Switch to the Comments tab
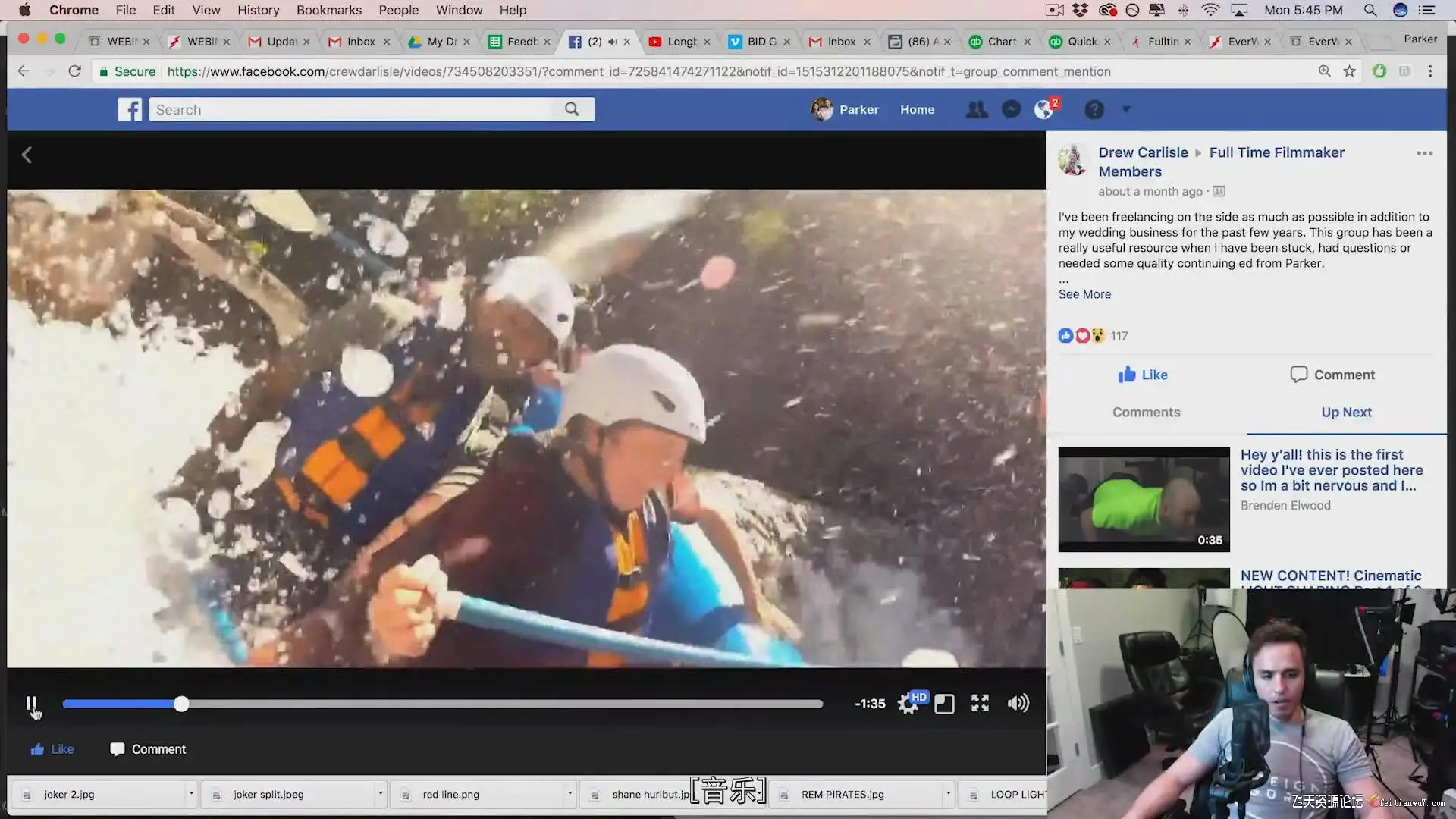The width and height of the screenshot is (1456, 819). point(1146,413)
